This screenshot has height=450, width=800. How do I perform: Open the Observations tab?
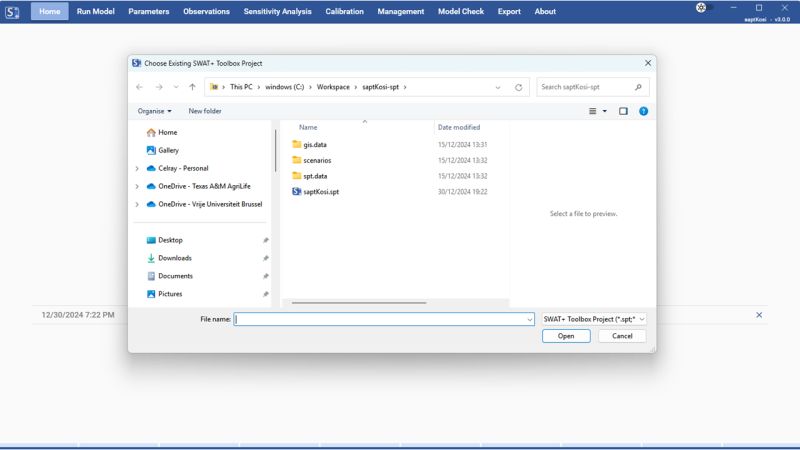(206, 11)
